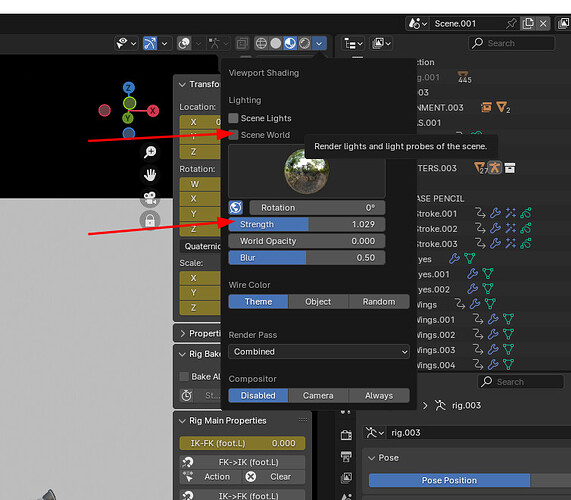Adjust the HDRI Rotation field
Image resolution: width=571 pixels, height=500 pixels.
tap(317, 208)
